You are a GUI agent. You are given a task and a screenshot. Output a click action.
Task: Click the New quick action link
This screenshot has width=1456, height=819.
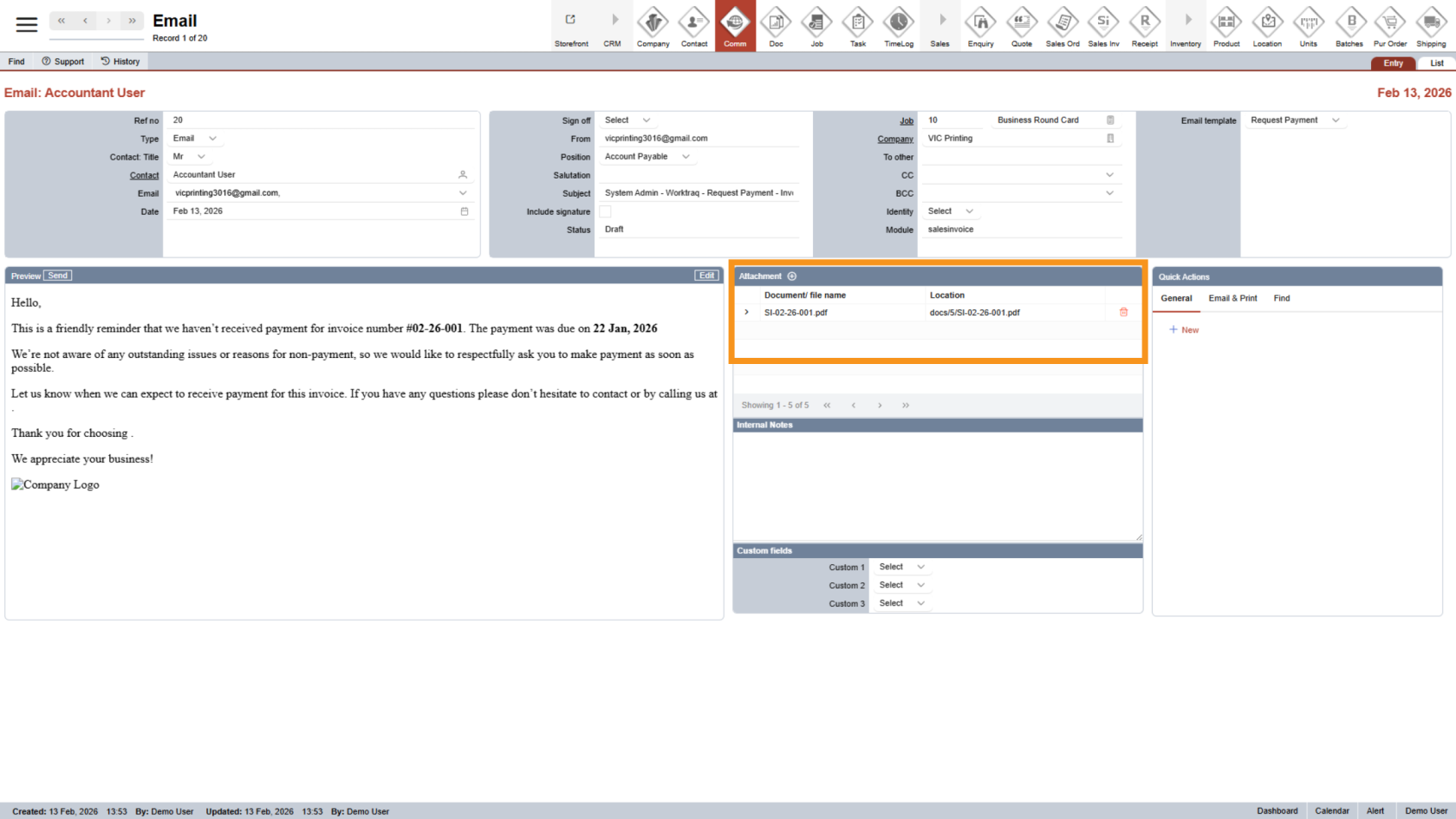click(x=1184, y=330)
